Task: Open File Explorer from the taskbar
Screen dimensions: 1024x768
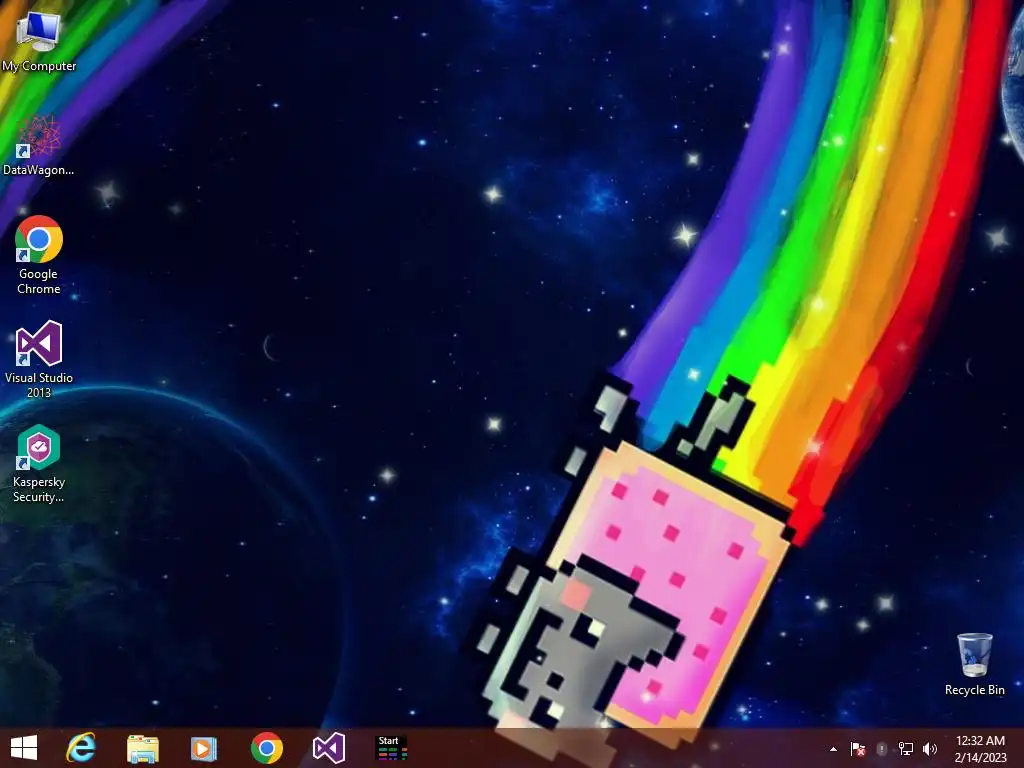Action: pyautogui.click(x=142, y=748)
